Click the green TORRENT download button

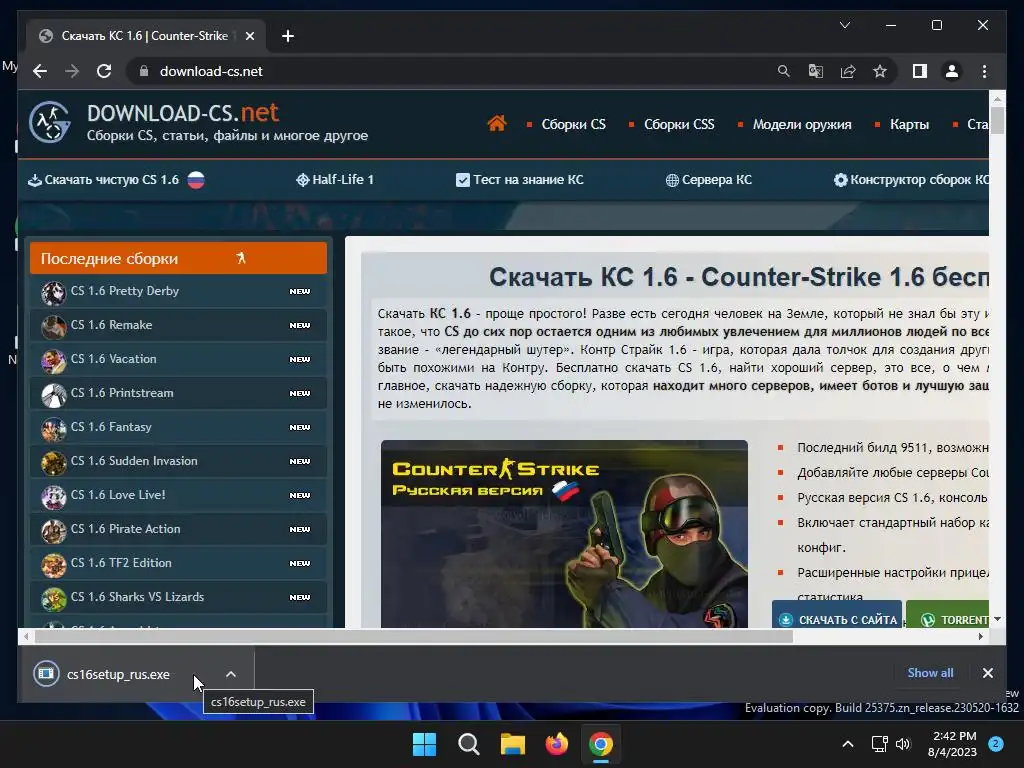[948, 615]
